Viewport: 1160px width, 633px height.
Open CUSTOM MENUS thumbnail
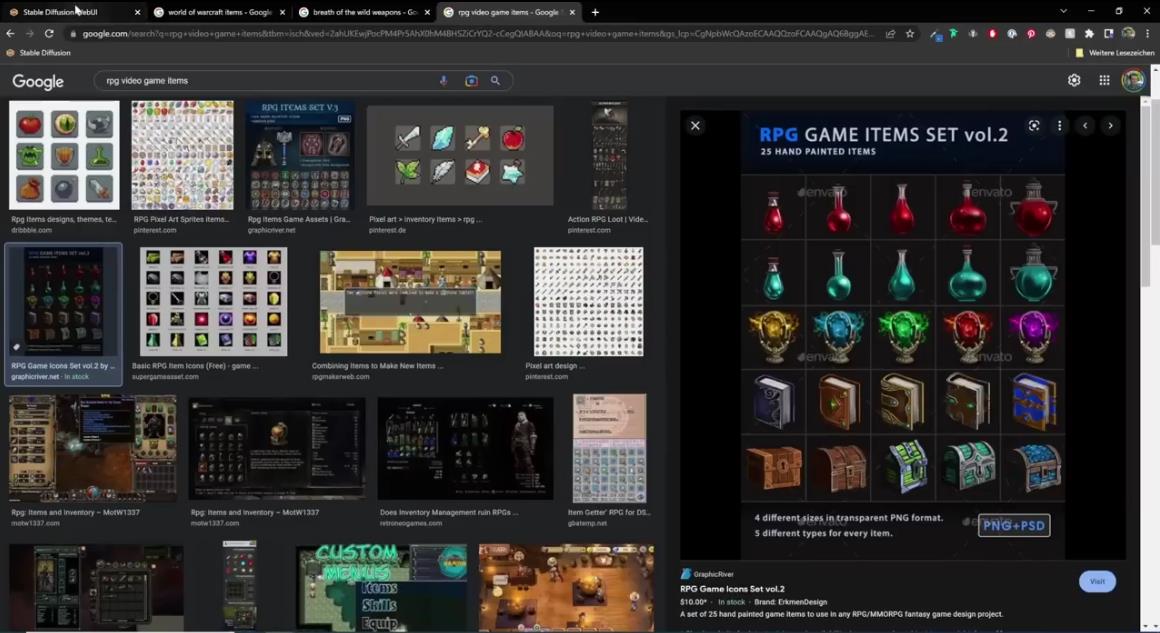point(381,588)
